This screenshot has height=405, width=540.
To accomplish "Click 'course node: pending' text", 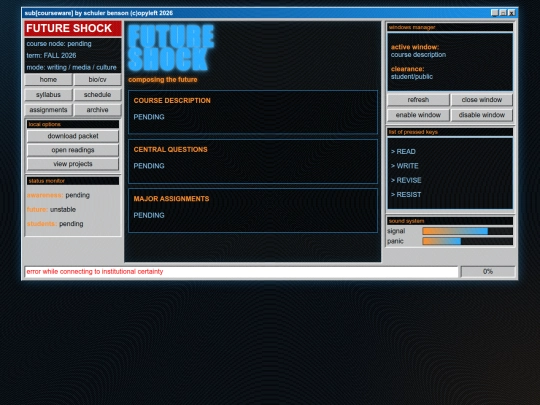I will [x=59, y=44].
